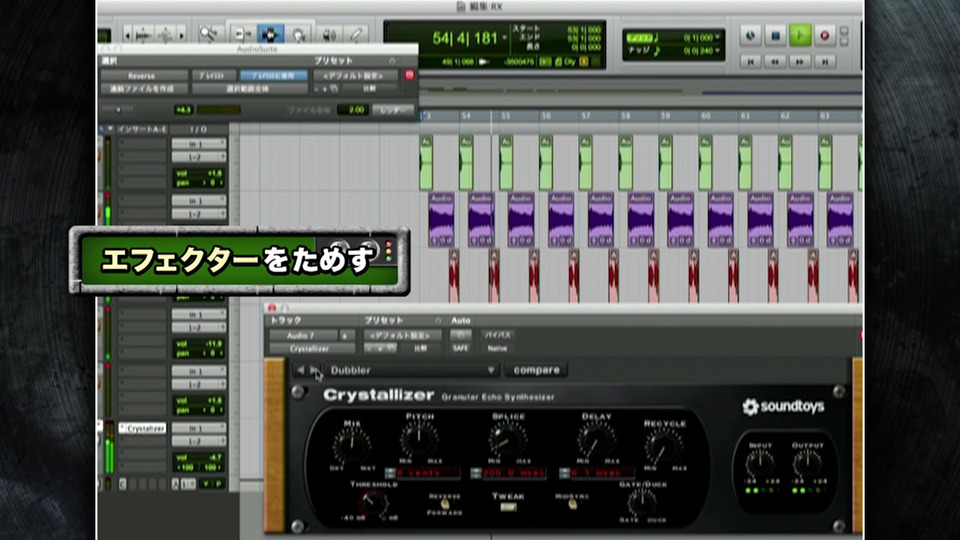Select the Zoomer tool
The width and height of the screenshot is (960, 540).
[209, 34]
